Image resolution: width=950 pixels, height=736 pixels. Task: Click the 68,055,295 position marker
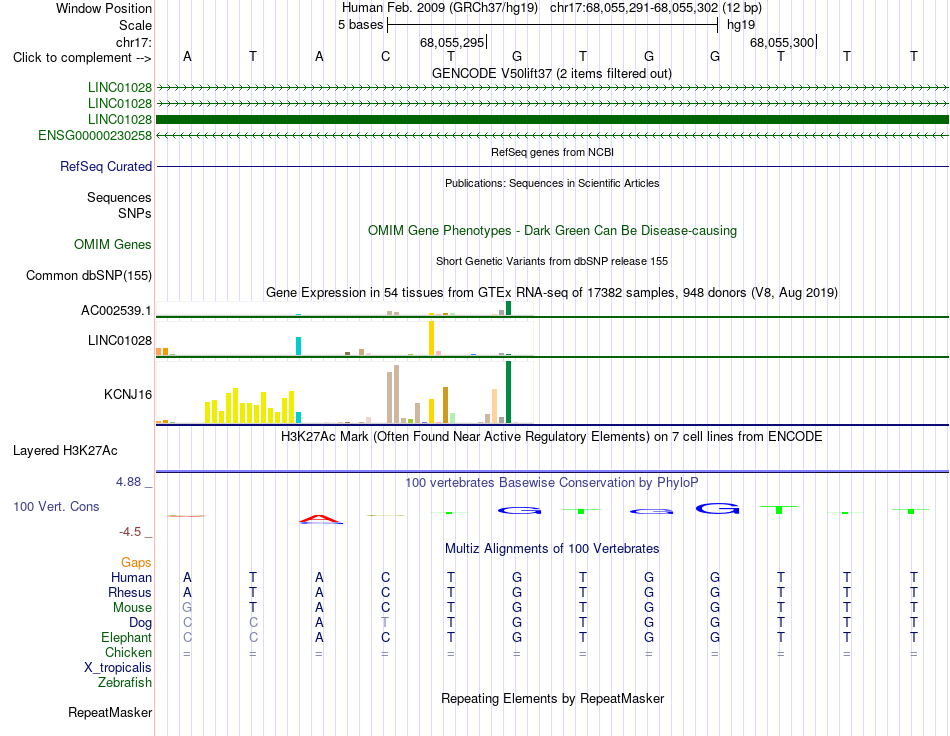(x=453, y=42)
